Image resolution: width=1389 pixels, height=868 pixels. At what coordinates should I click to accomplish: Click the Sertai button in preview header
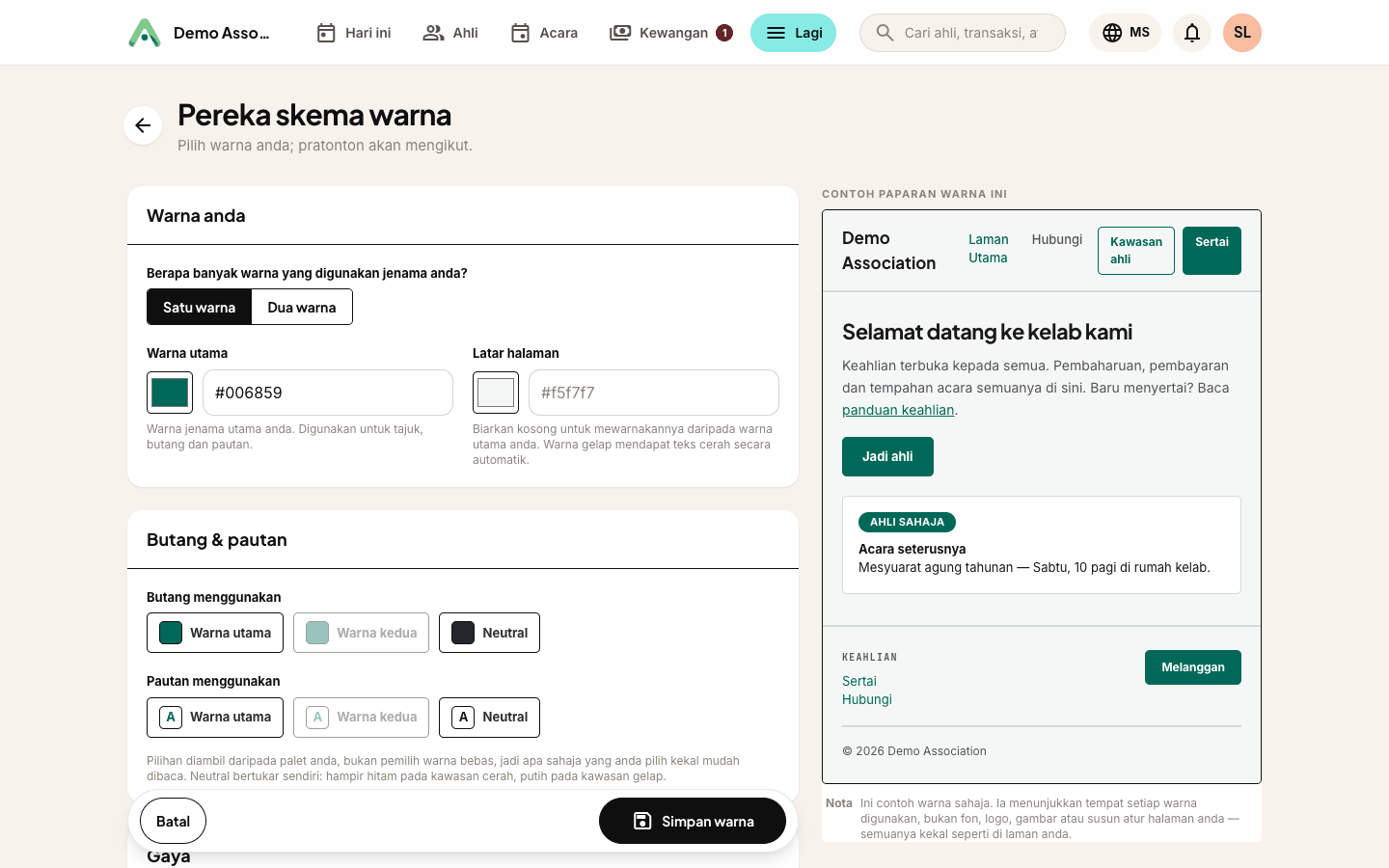pos(1212,251)
